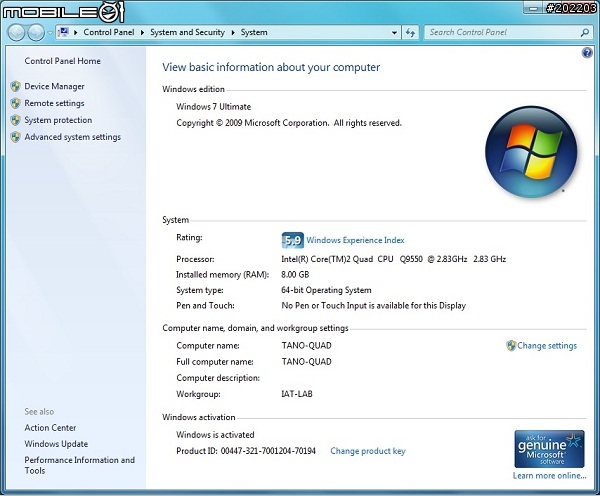Click the shield icon beside System protection
The width and height of the screenshot is (600, 496).
click(15, 120)
